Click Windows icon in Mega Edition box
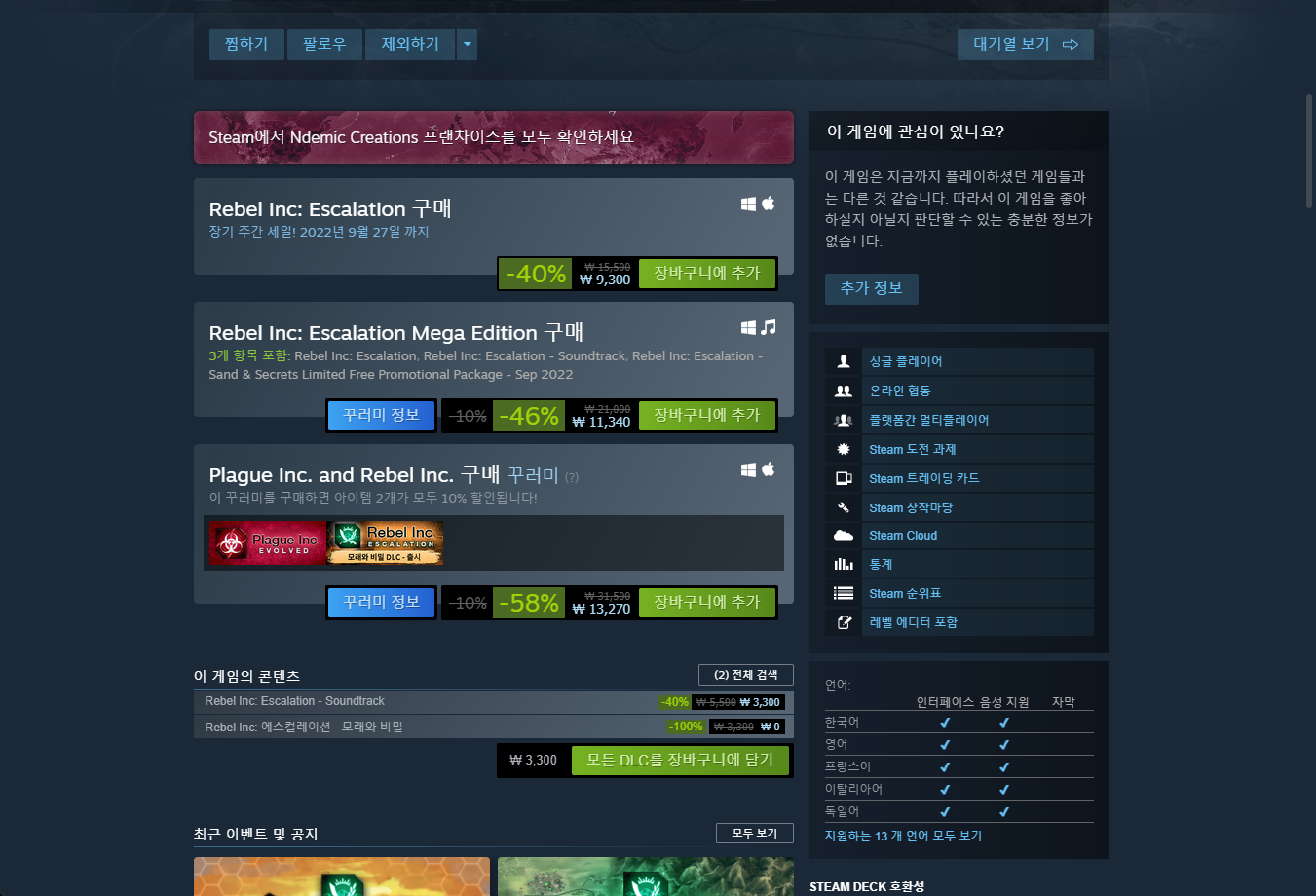 tap(748, 328)
